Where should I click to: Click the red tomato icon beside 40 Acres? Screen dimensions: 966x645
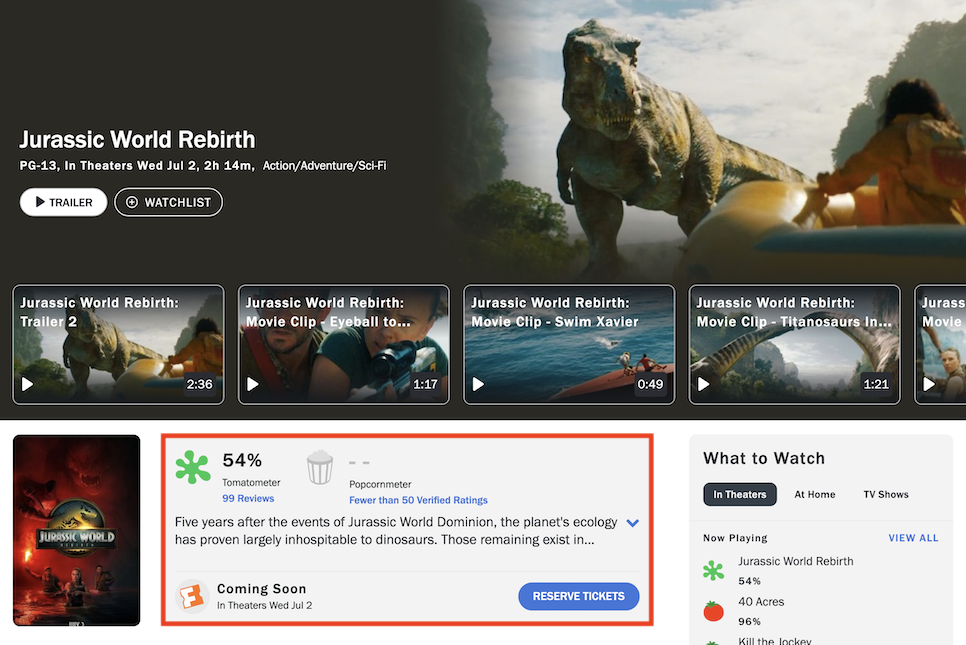pos(713,611)
